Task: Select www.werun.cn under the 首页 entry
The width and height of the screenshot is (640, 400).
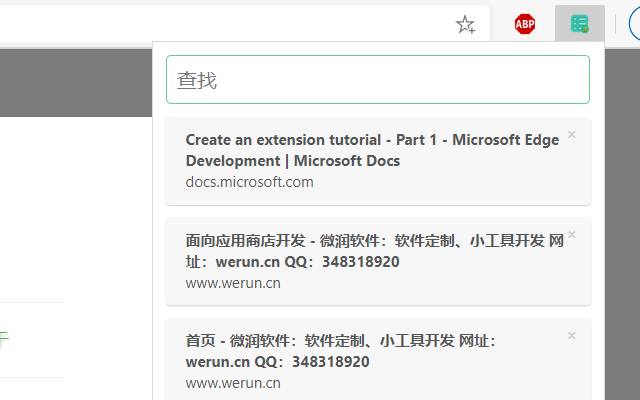Action: point(233,383)
